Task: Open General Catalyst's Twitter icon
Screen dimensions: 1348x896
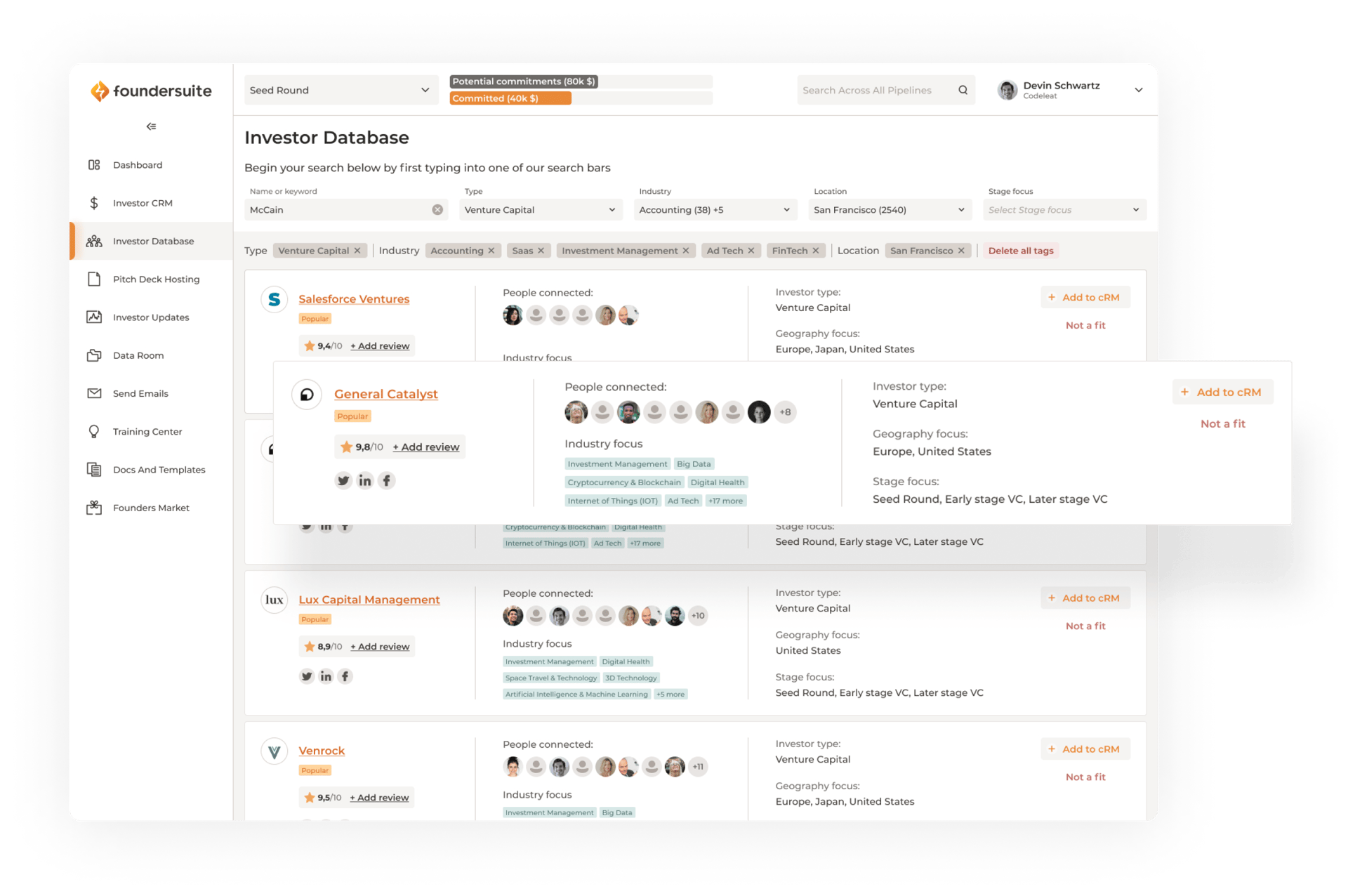Action: [343, 480]
